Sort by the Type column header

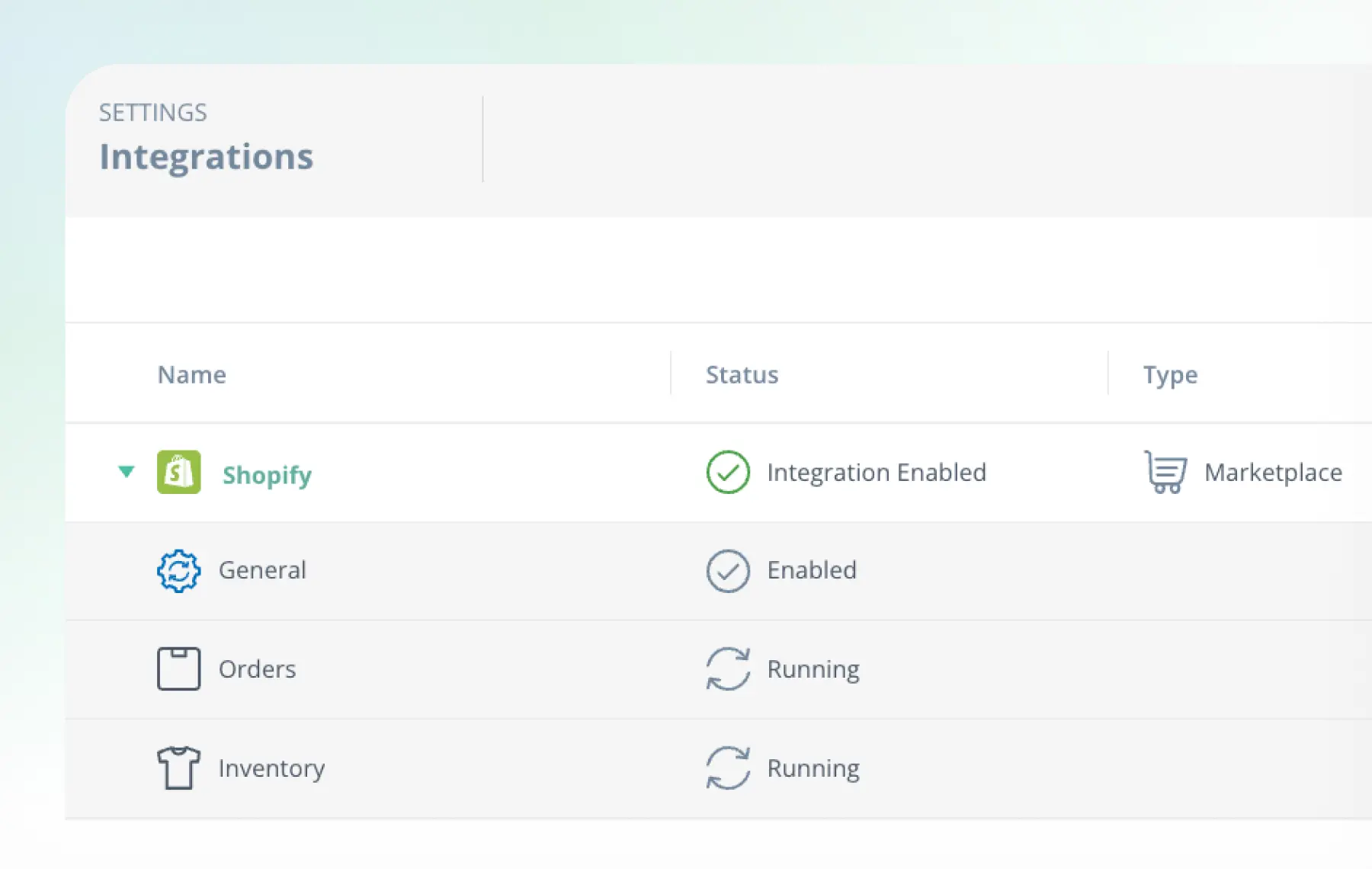pos(1170,375)
